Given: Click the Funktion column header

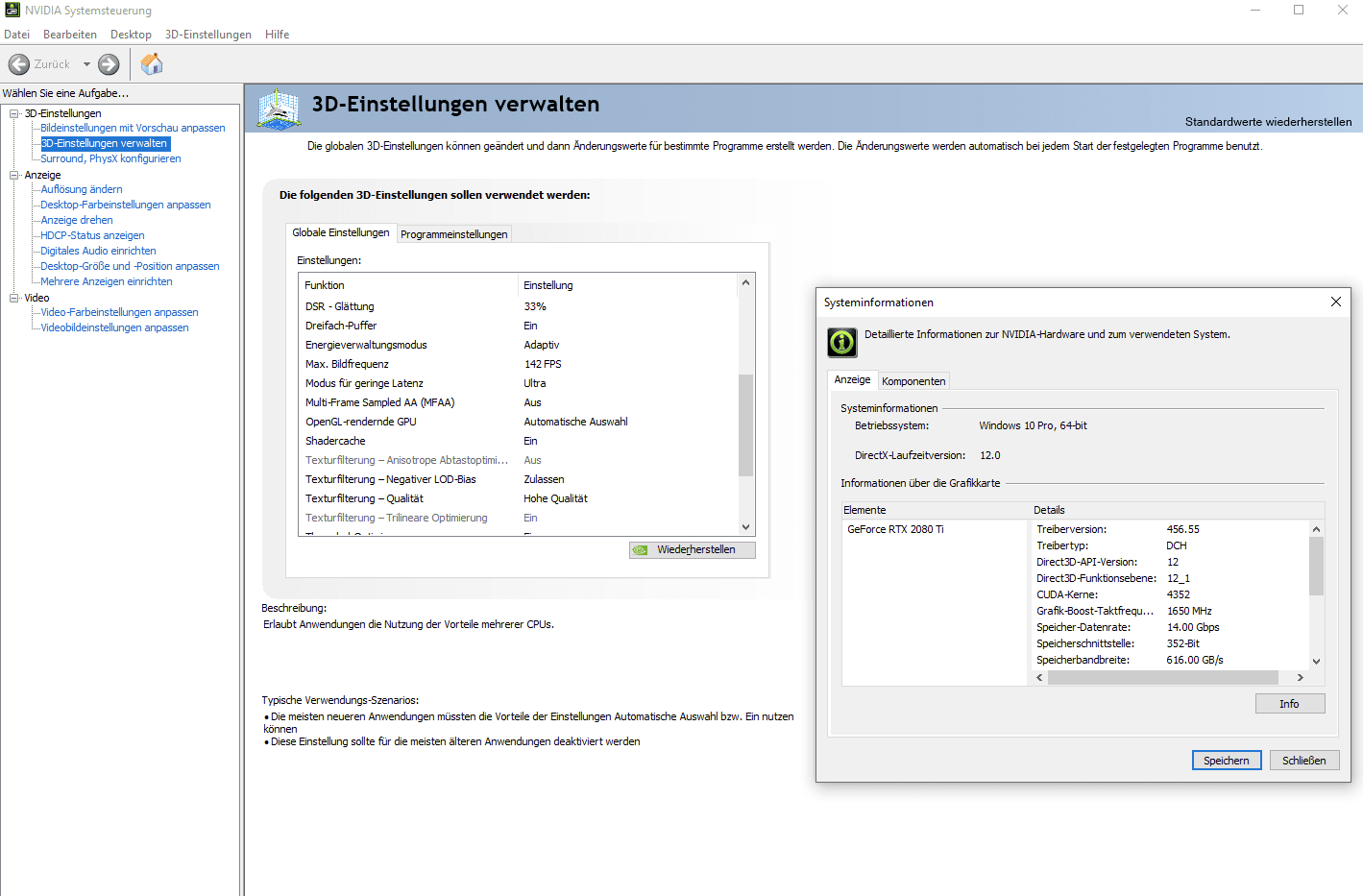Looking at the screenshot, I should pyautogui.click(x=408, y=285).
